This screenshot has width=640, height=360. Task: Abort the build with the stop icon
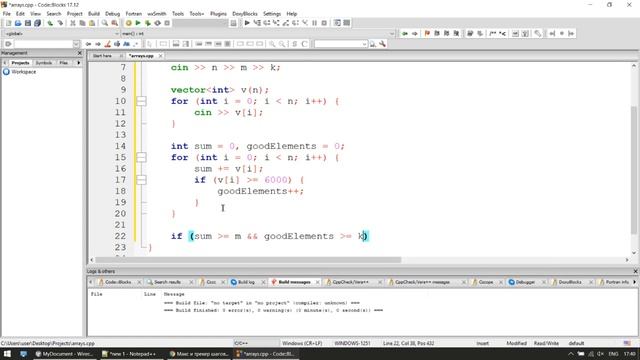[167, 23]
